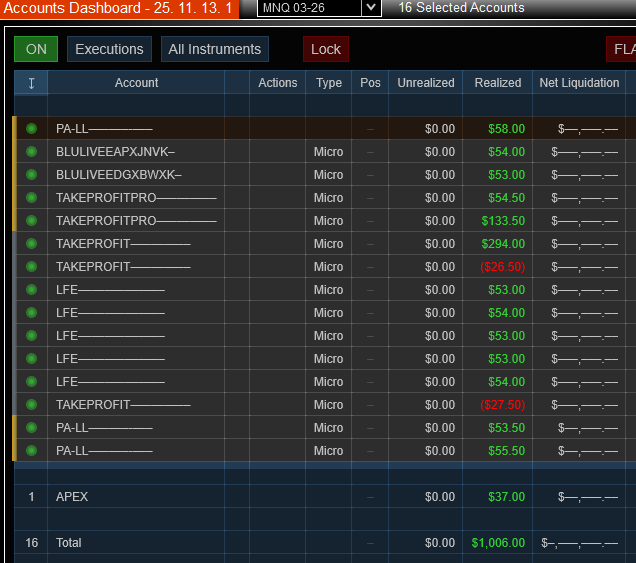Toggle the Lock button
This screenshot has height=563, width=636.
[x=326, y=49]
